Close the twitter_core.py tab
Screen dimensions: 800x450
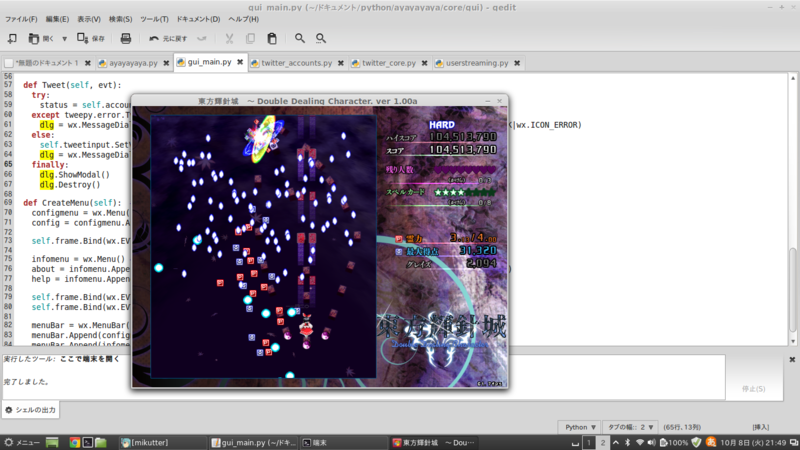424,63
